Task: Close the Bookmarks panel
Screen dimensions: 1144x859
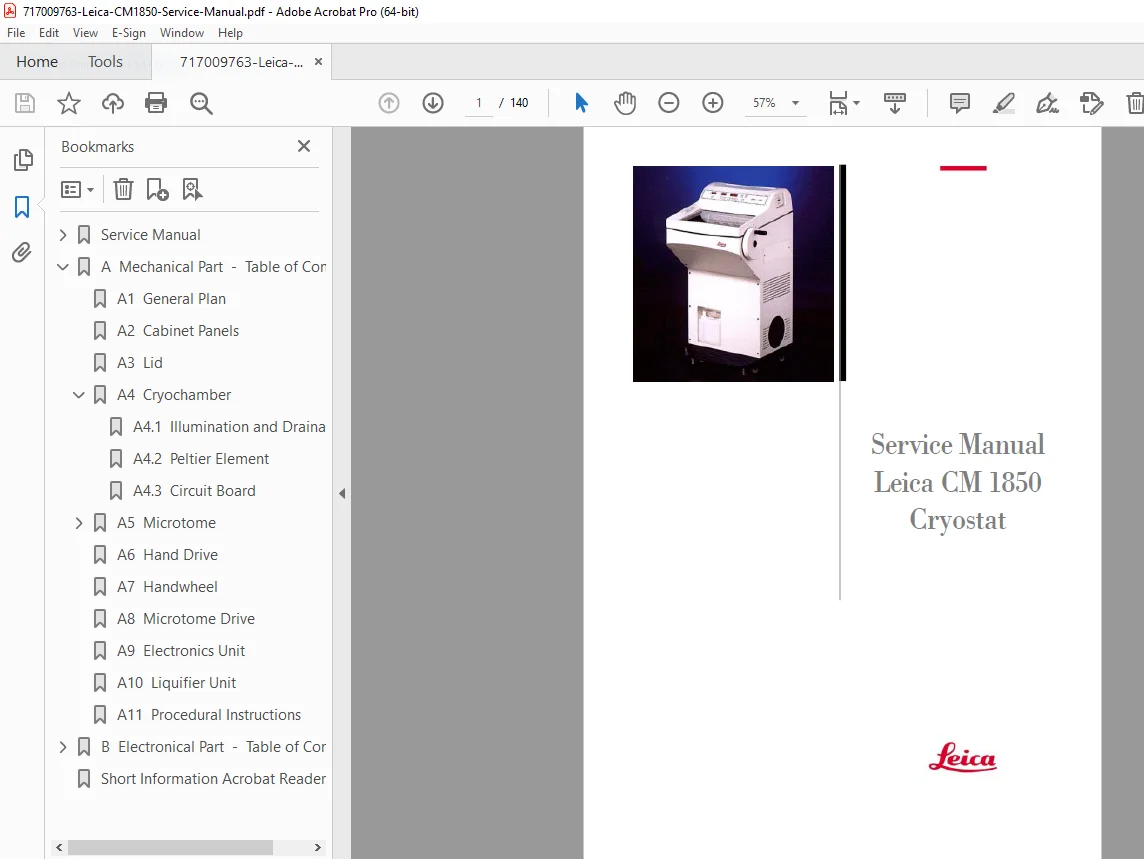Action: (x=304, y=146)
